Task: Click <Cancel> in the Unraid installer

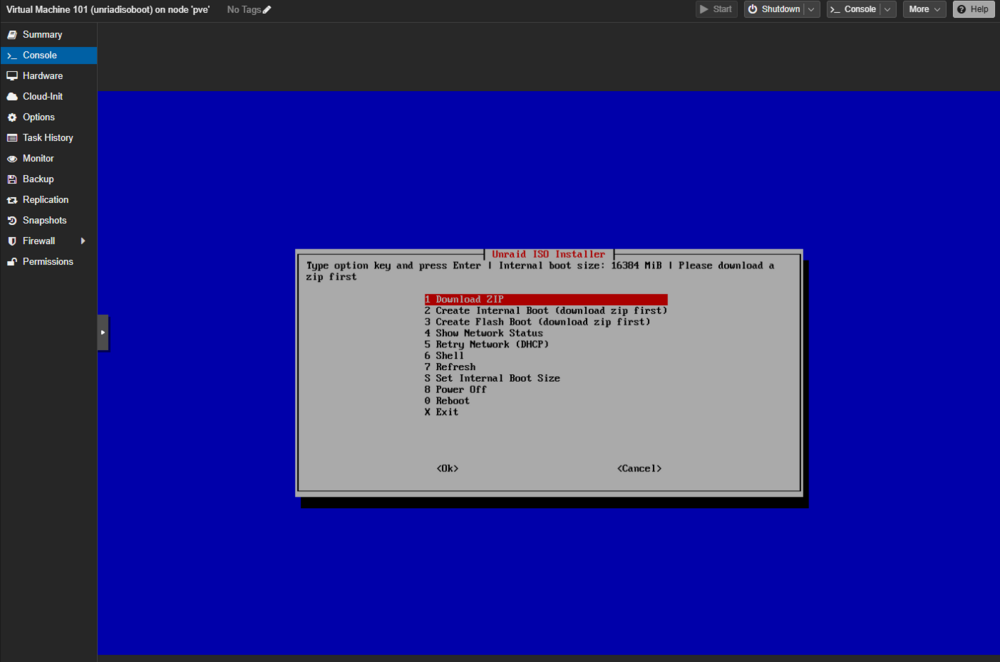Action: point(639,468)
